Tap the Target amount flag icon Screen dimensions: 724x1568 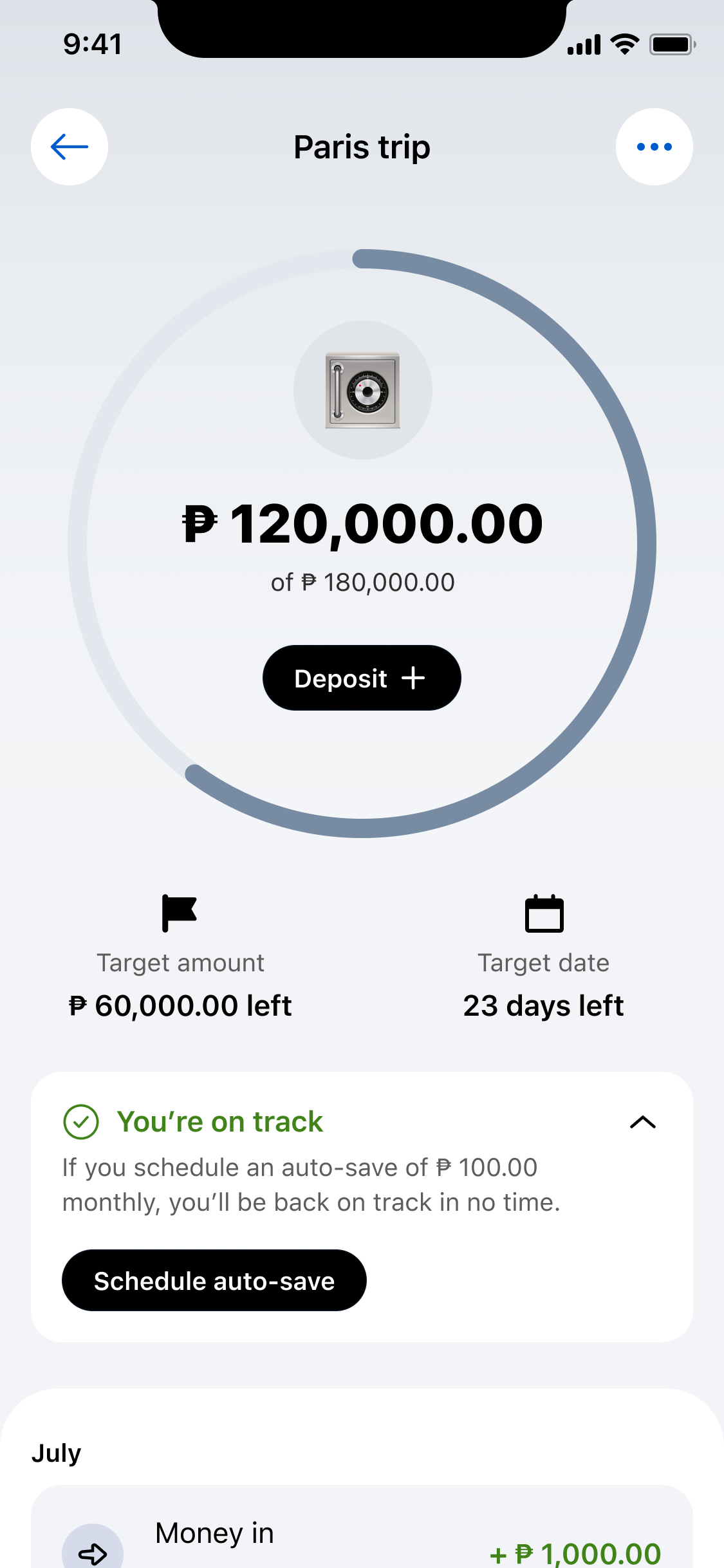(179, 913)
